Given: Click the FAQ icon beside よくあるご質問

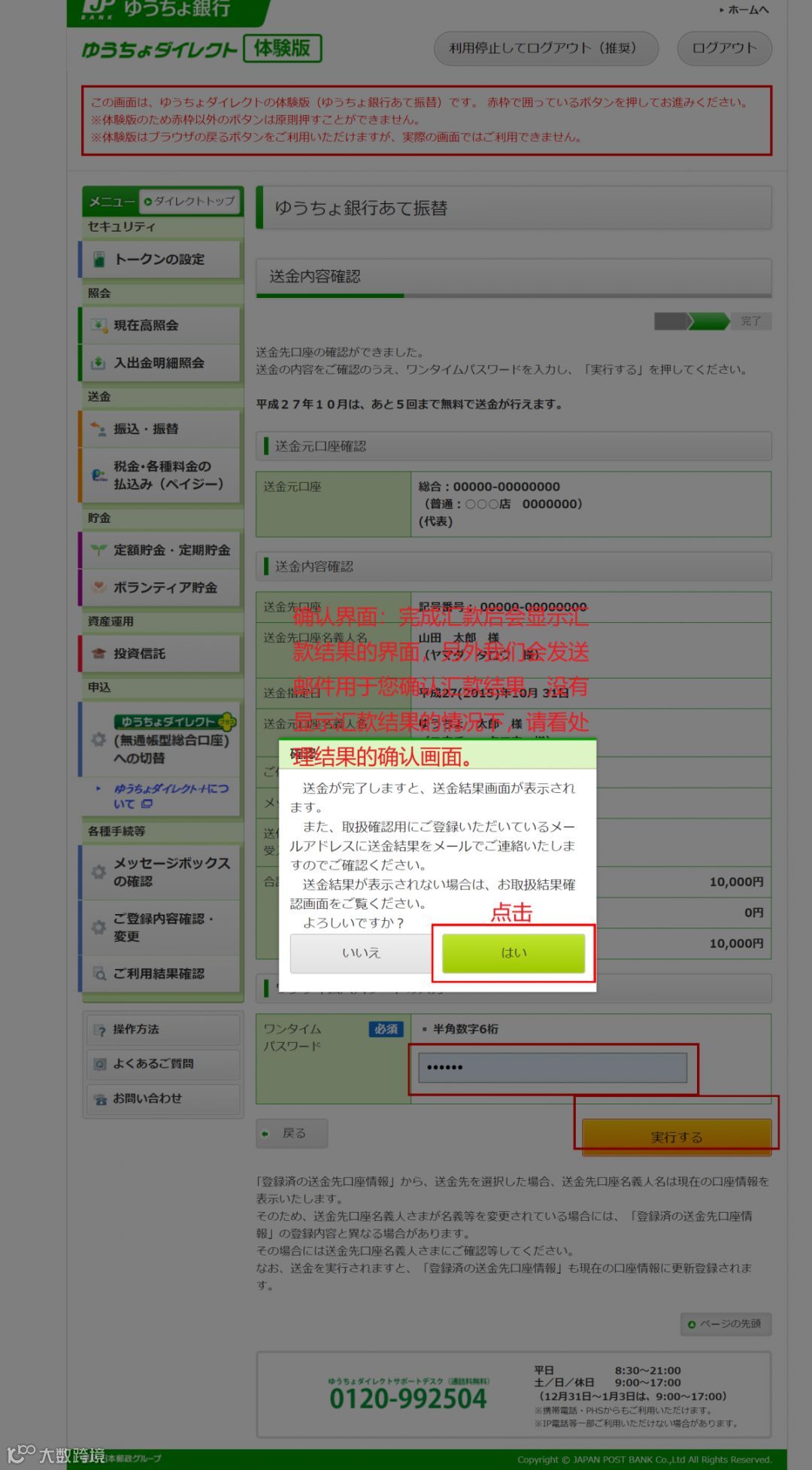Looking at the screenshot, I should 99,1064.
